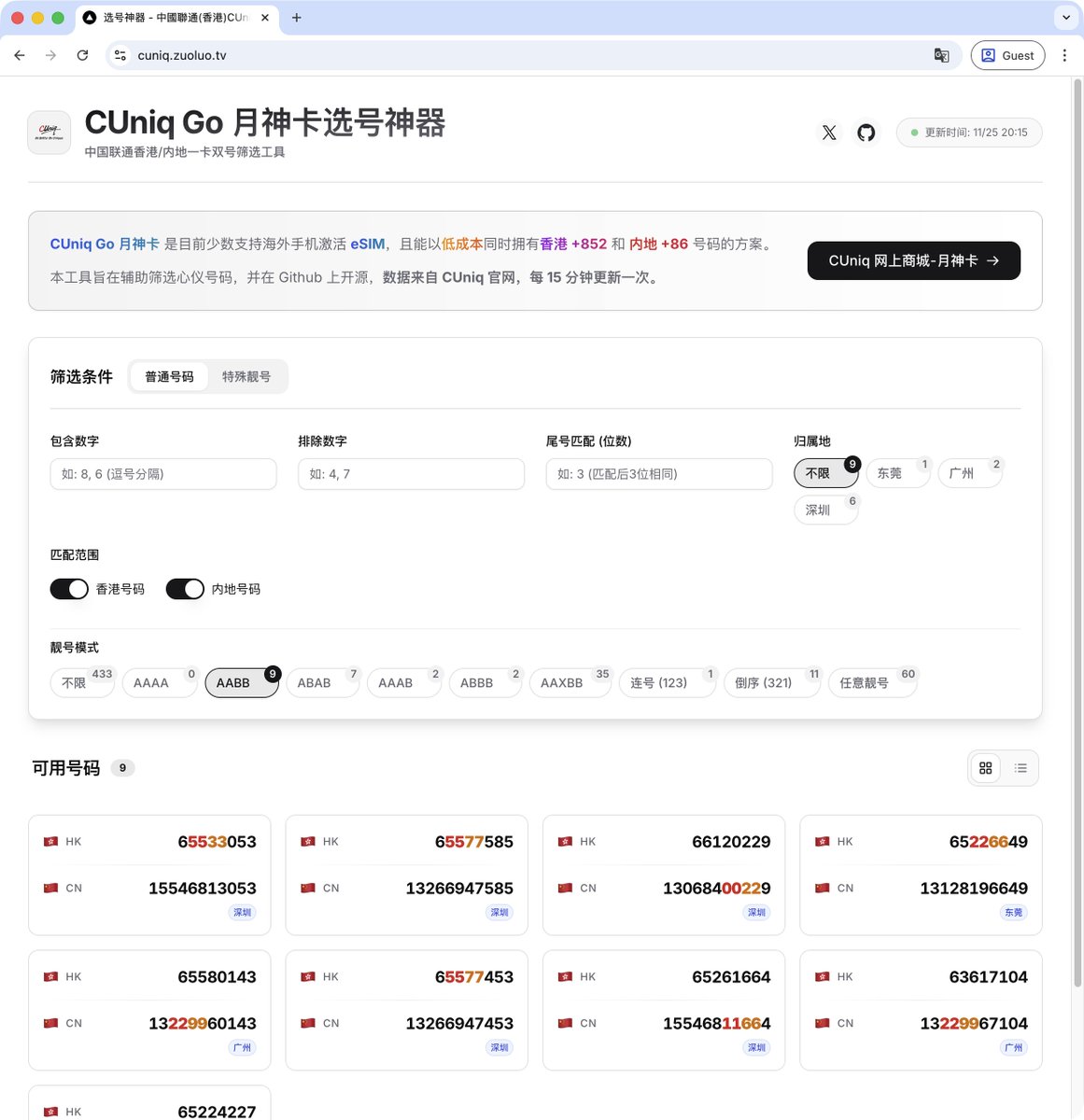Turn off the 内地号码 switch
The image size is (1084, 1120).
pyautogui.click(x=184, y=589)
